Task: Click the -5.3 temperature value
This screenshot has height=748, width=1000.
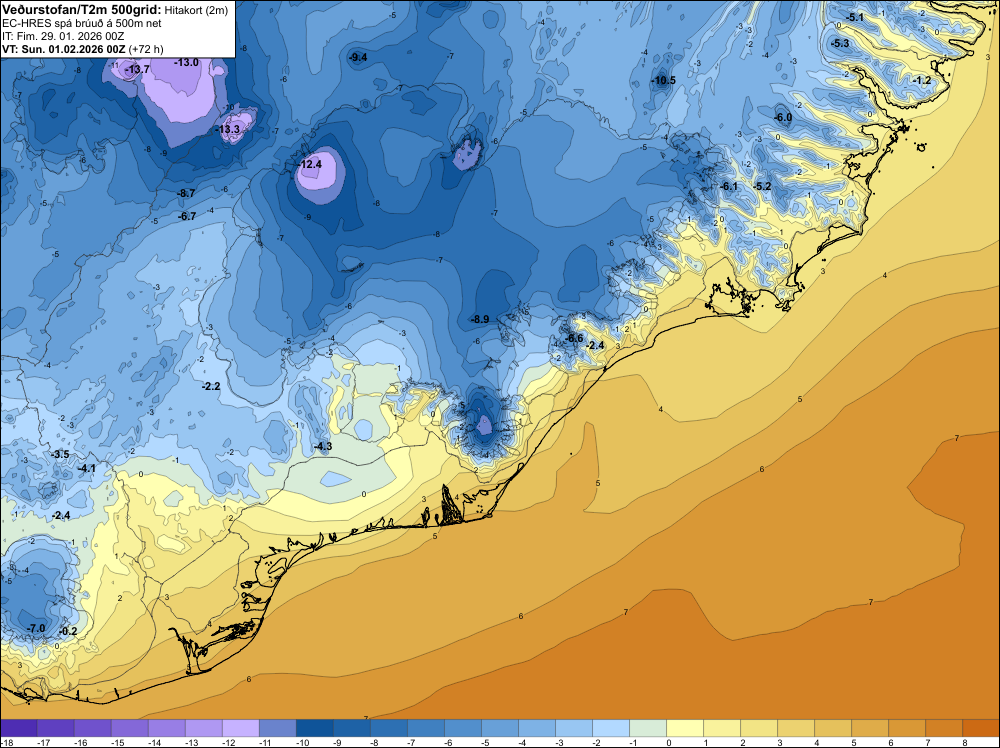Action: (840, 44)
